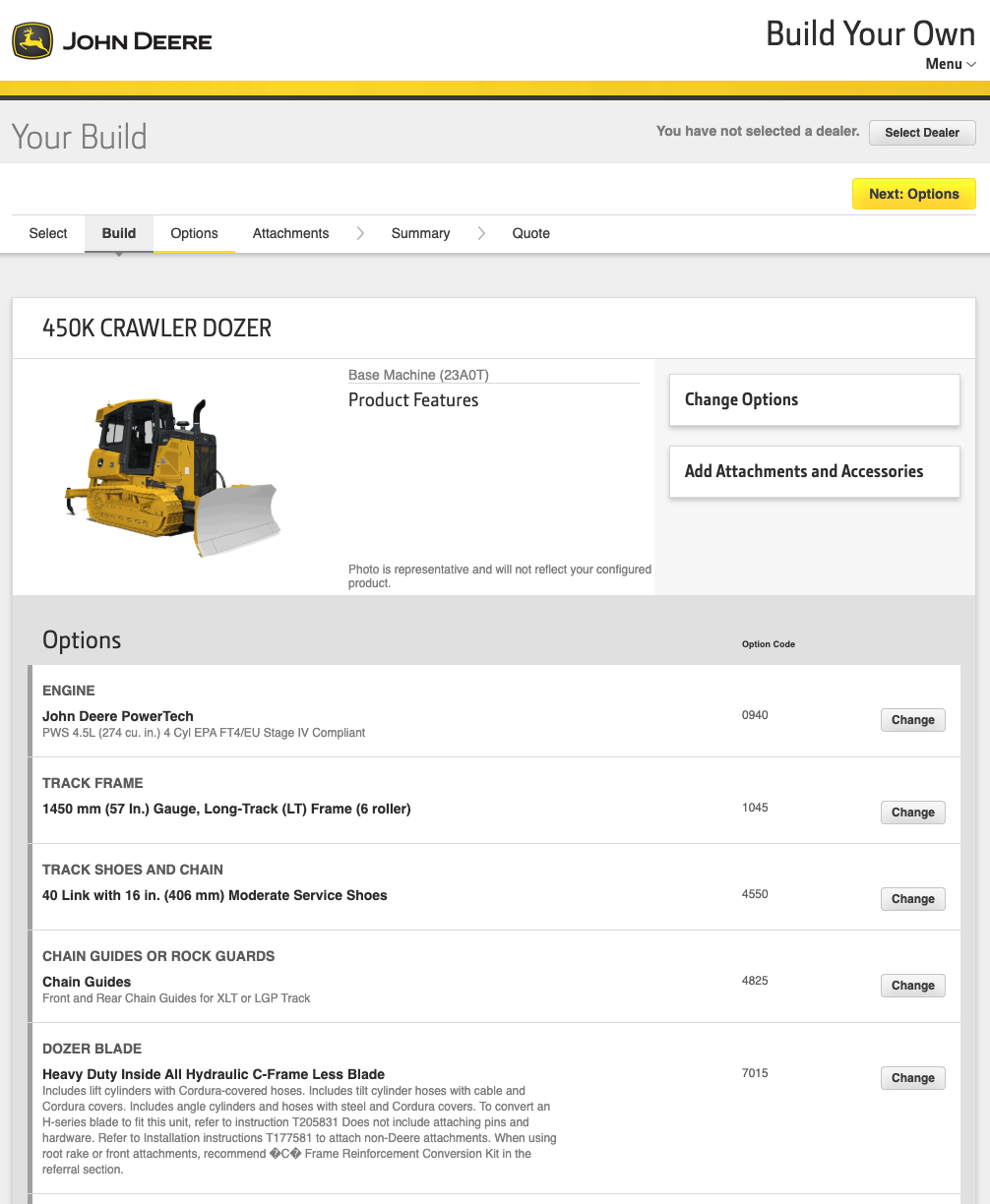Open the Attachments tab
Viewport: 990px width, 1204px height.
pos(290,233)
